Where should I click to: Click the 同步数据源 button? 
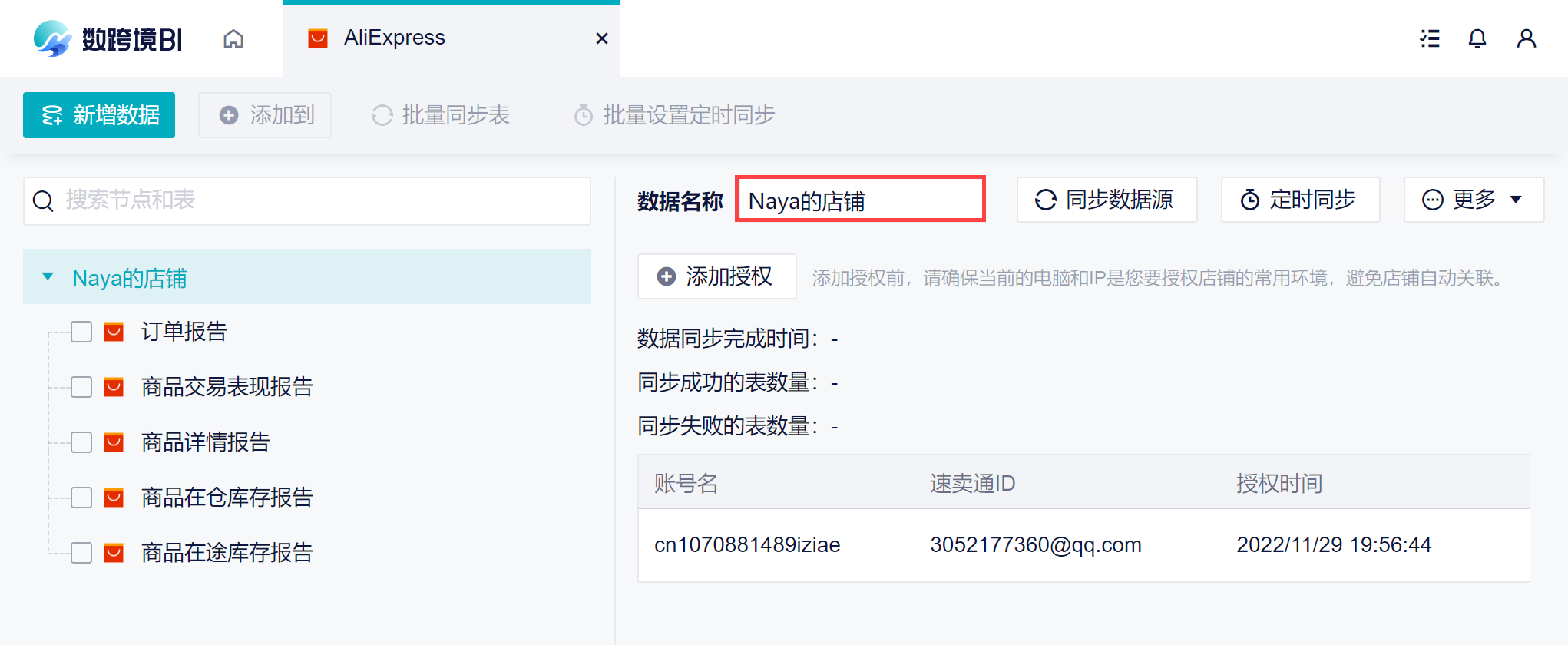click(x=1107, y=200)
